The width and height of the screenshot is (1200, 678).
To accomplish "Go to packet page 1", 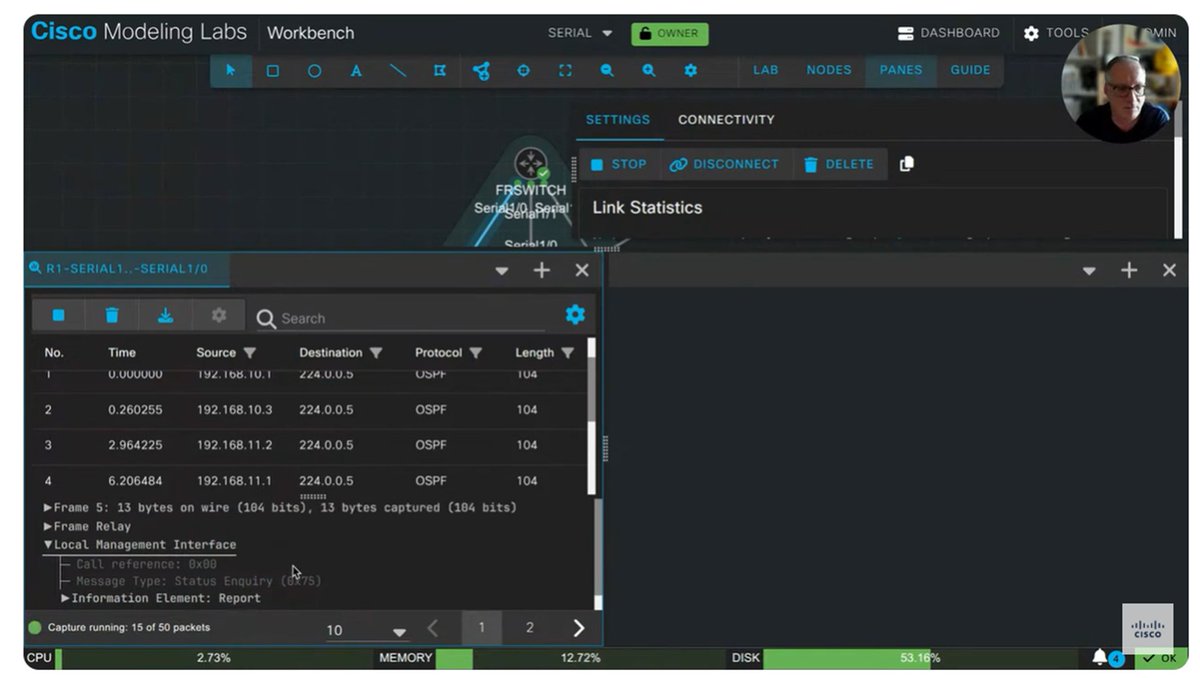I will pyautogui.click(x=481, y=628).
